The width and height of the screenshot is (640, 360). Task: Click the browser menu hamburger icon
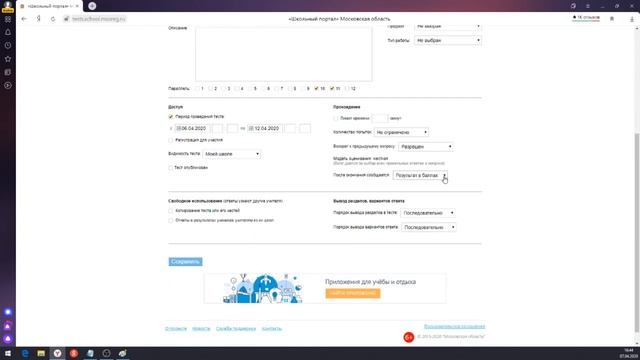click(588, 6)
